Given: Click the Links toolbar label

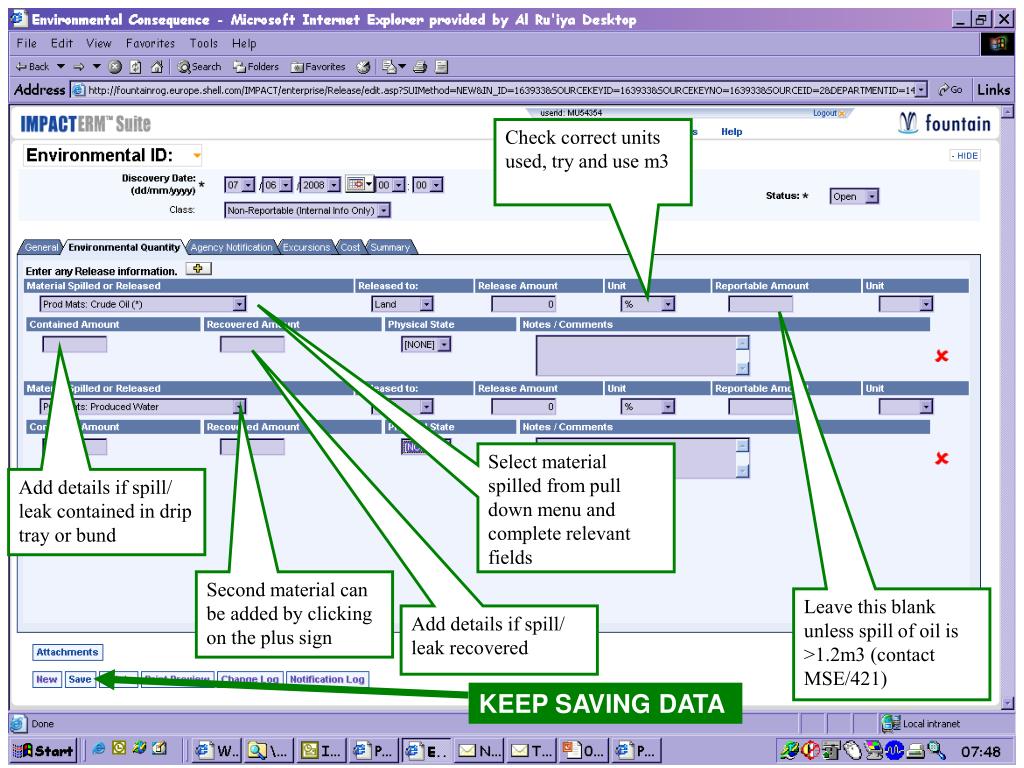Looking at the screenshot, I should (993, 89).
